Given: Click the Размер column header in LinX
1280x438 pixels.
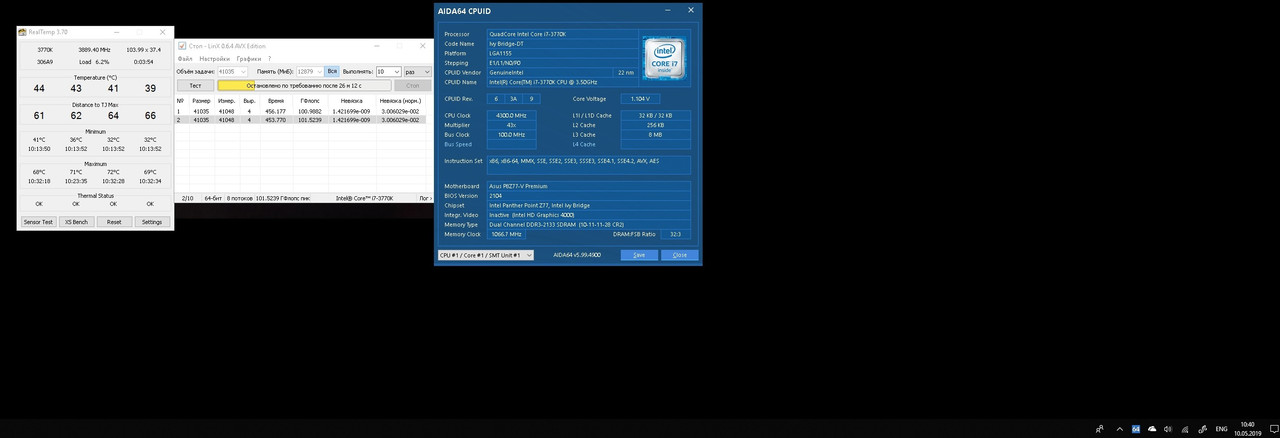Looking at the screenshot, I should pyautogui.click(x=201, y=101).
